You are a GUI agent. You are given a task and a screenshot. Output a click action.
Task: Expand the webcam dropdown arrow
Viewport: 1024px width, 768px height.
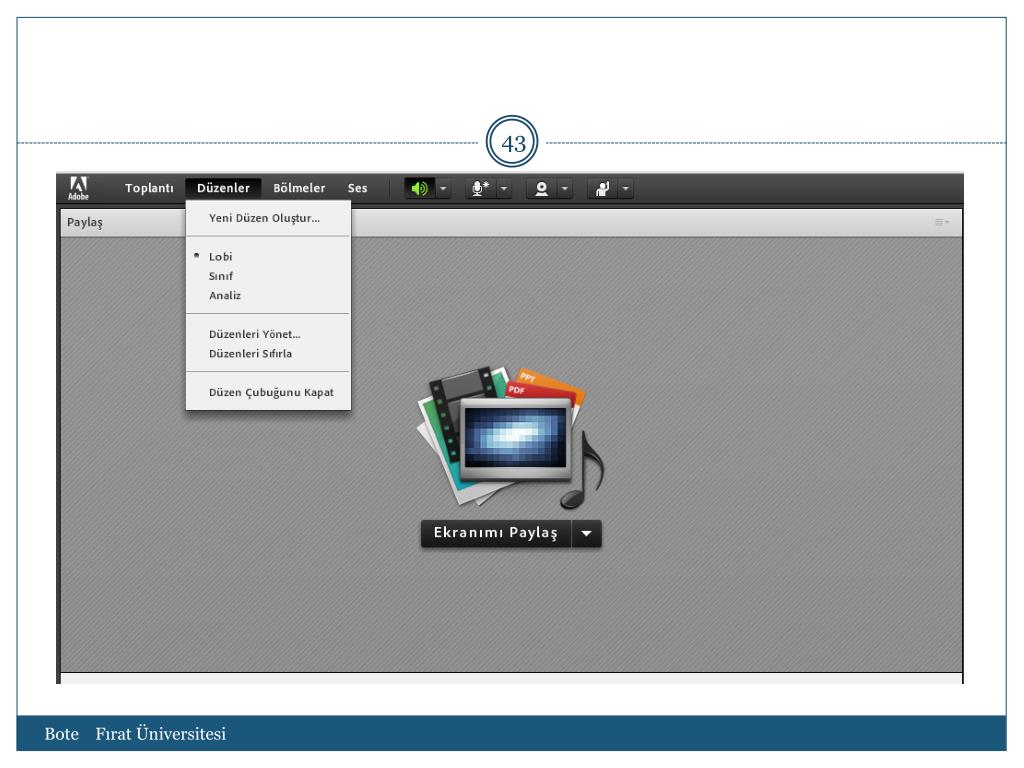point(565,189)
